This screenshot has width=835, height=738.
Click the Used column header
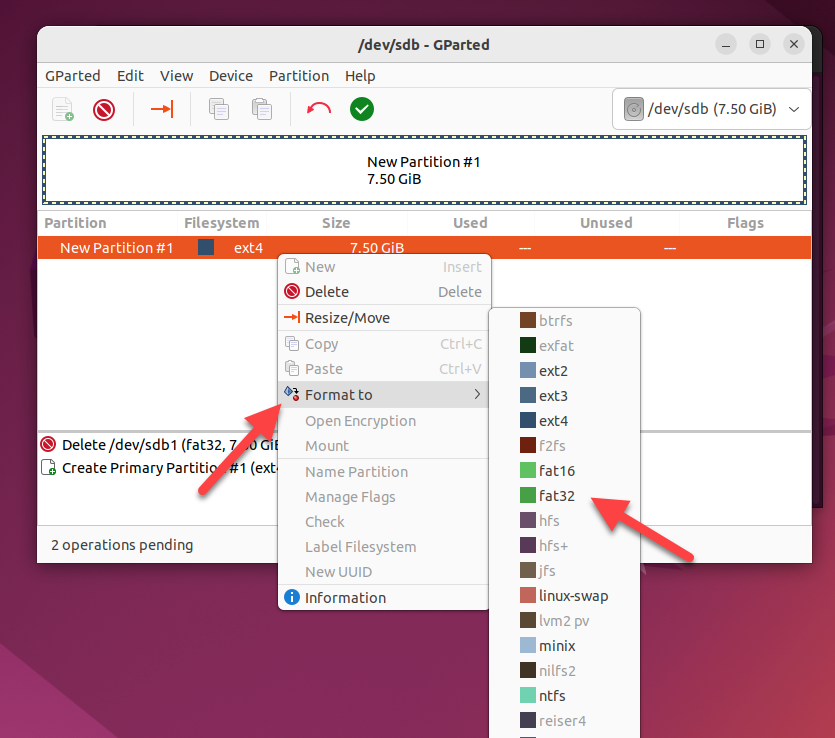470,223
